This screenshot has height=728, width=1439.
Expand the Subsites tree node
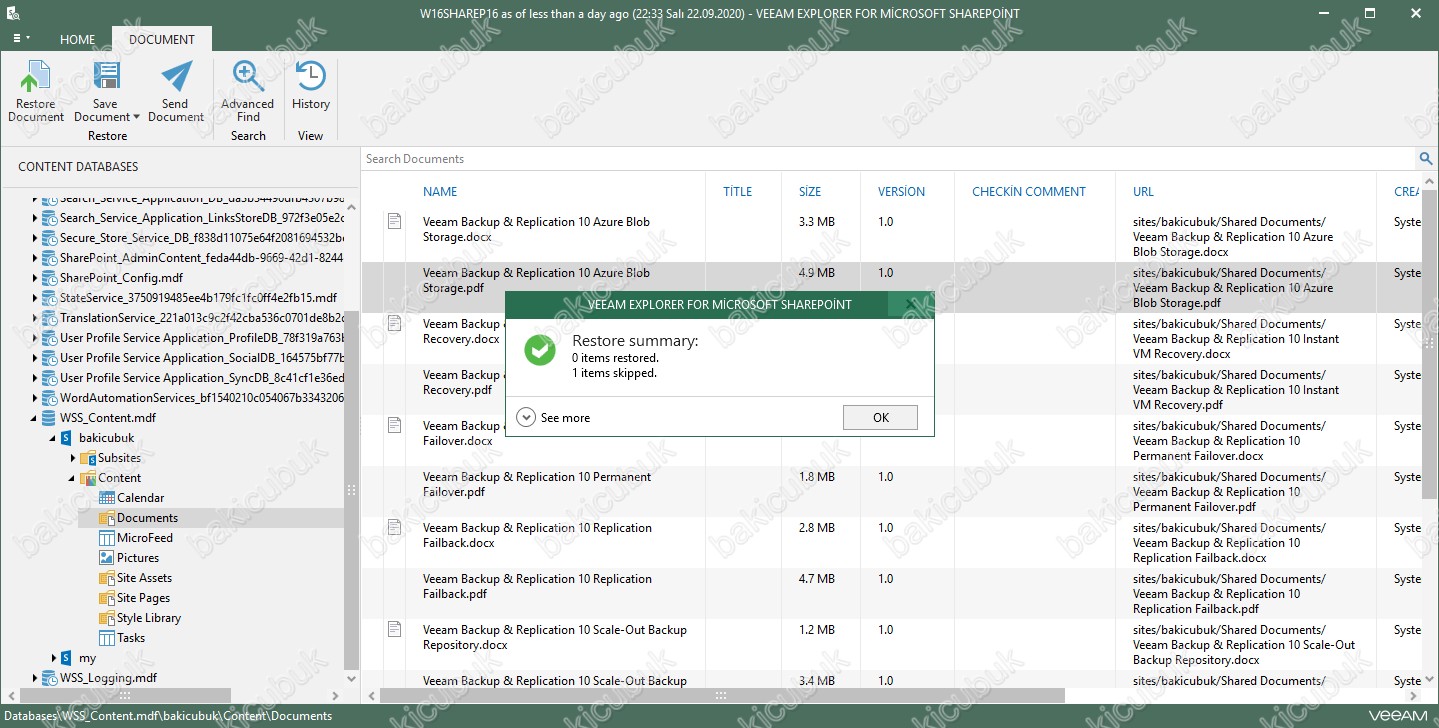tap(73, 458)
